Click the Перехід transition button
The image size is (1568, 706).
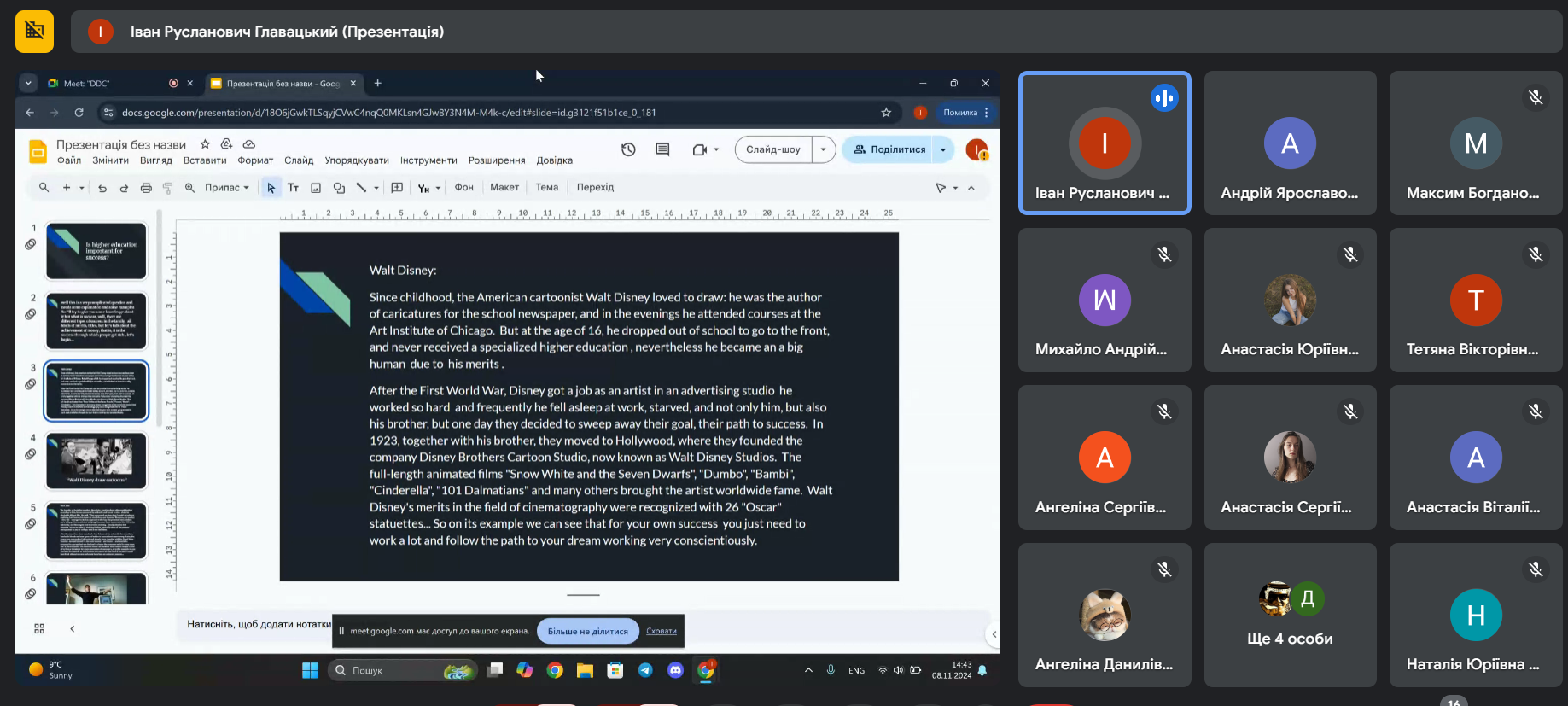pos(595,188)
